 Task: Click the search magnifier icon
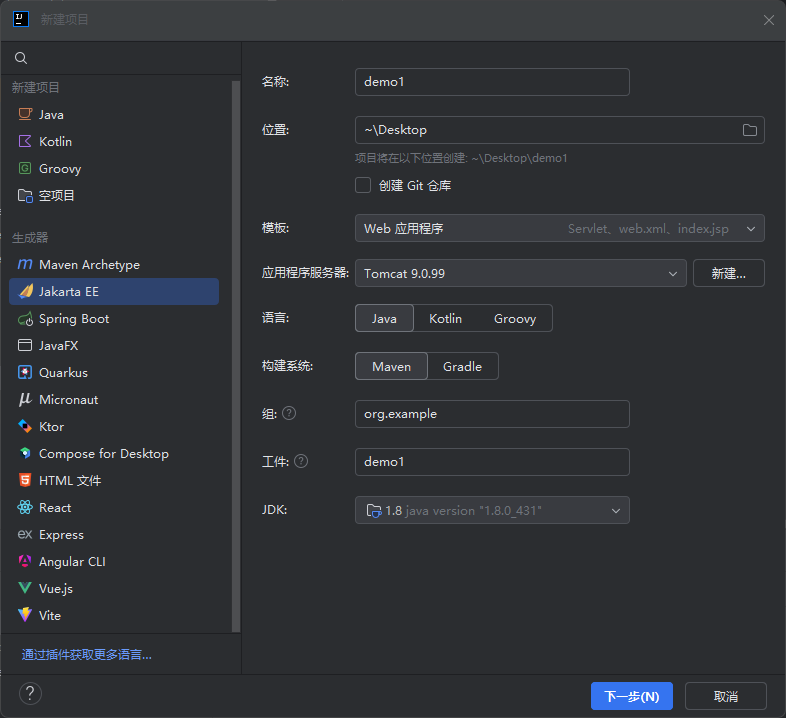click(21, 58)
